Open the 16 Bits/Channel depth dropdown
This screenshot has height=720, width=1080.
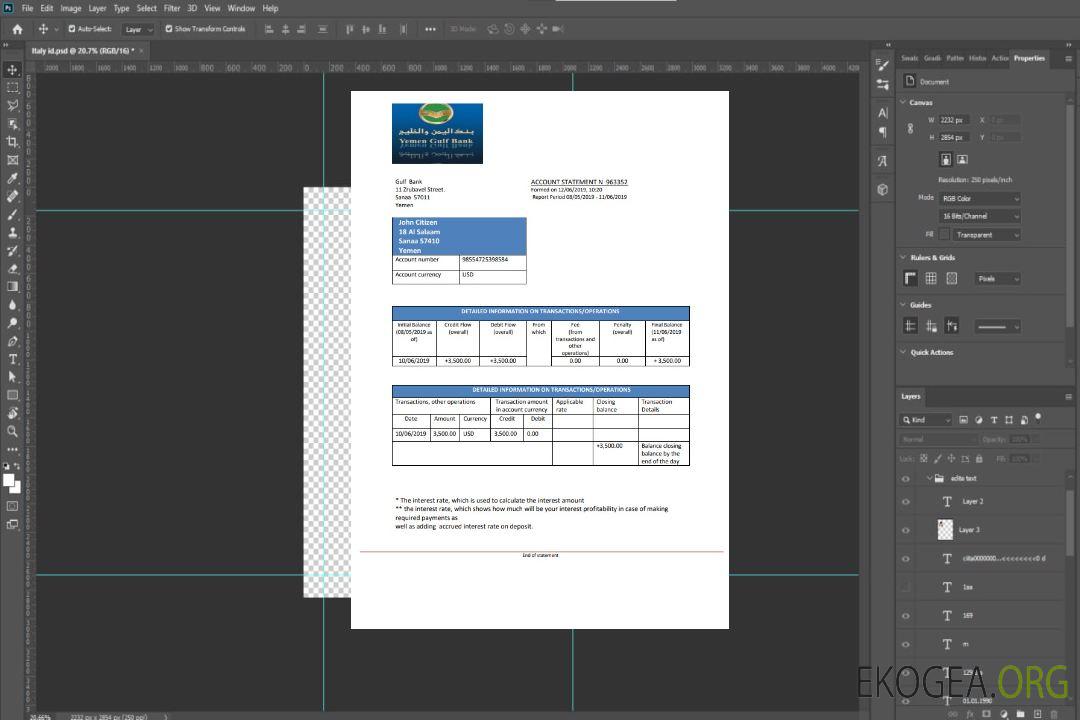click(x=979, y=216)
